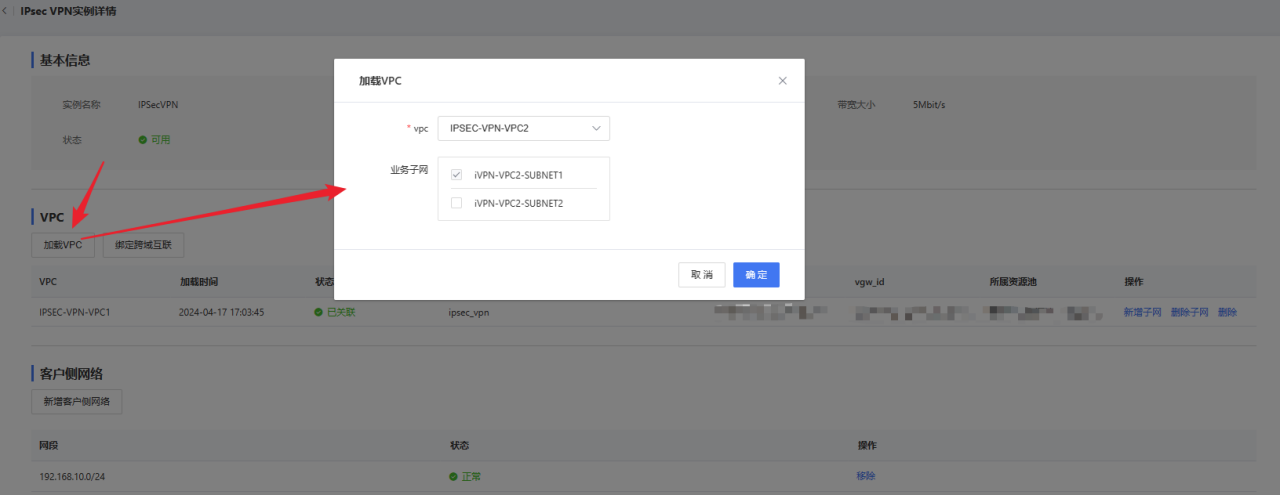
Task: Click the back arrow beside IPsec VPN实例详情
Action: point(7,11)
